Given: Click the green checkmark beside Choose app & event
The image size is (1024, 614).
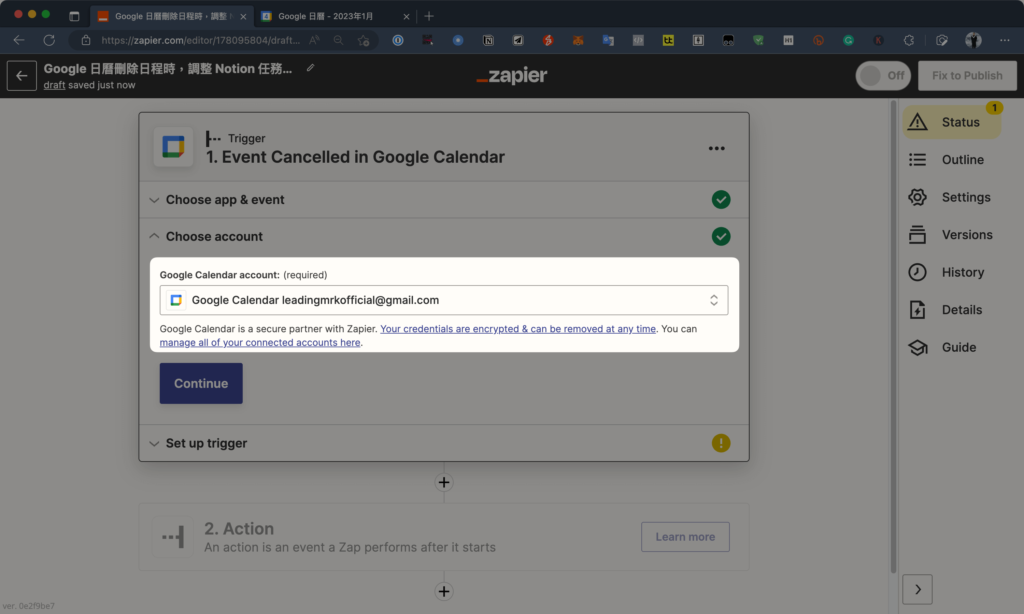Looking at the screenshot, I should click(x=721, y=200).
